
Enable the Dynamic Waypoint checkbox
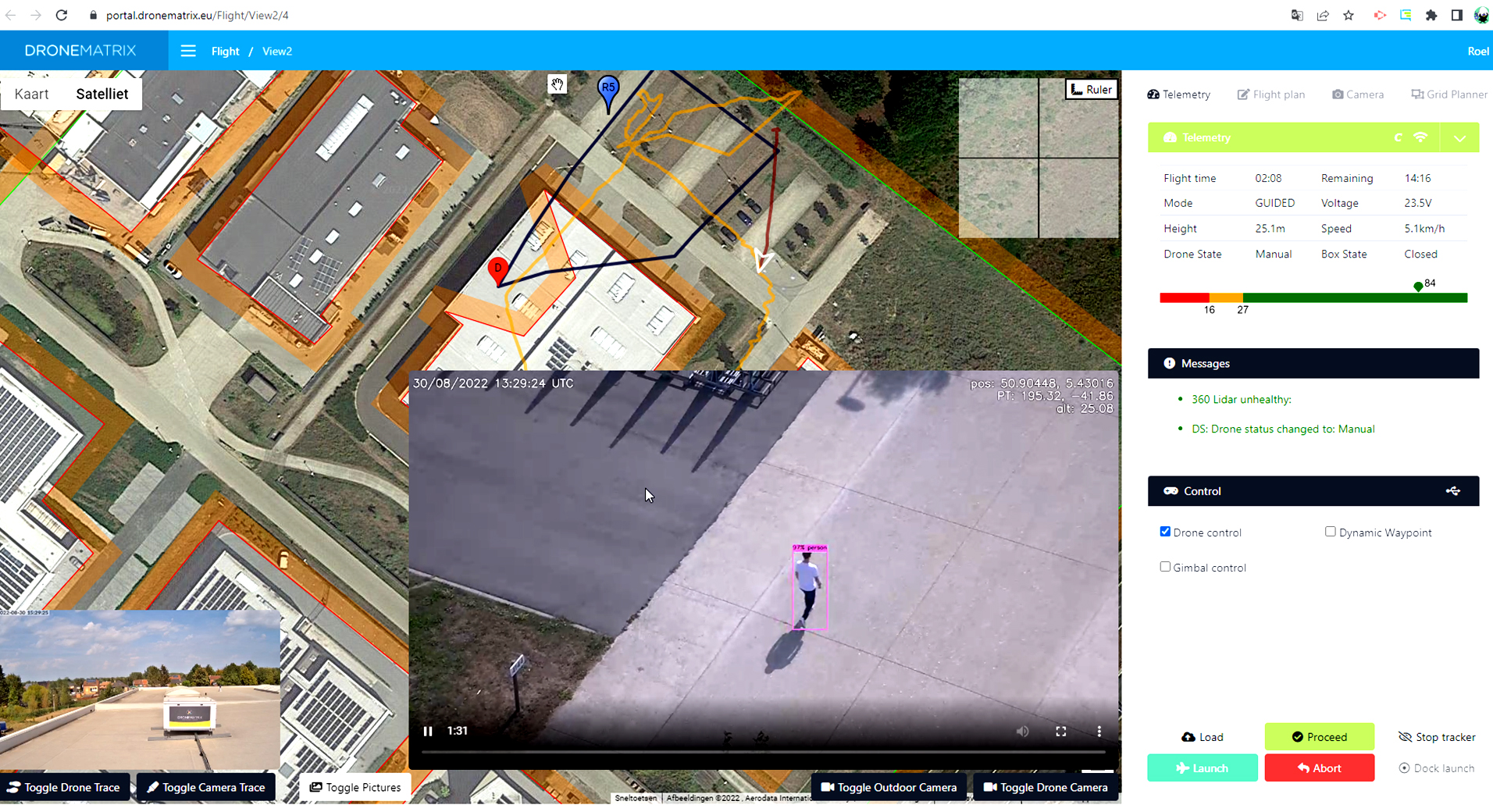pyautogui.click(x=1330, y=532)
